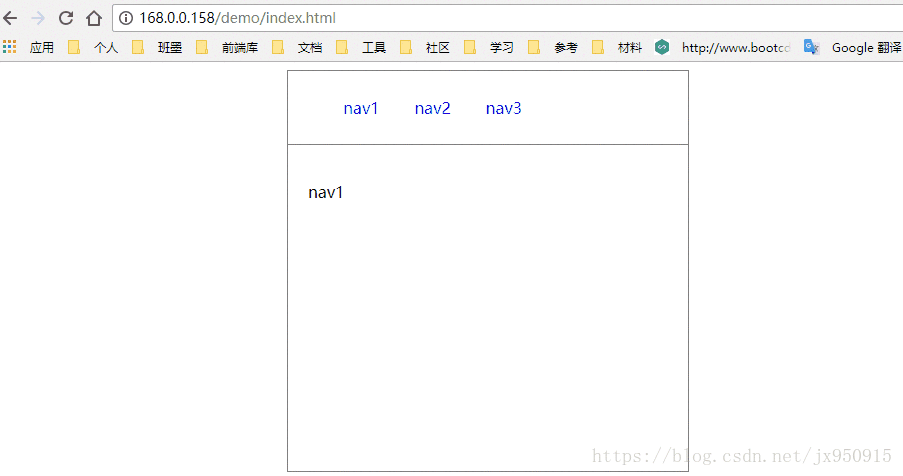
Task: Switch to the nav1 link
Action: point(361,108)
